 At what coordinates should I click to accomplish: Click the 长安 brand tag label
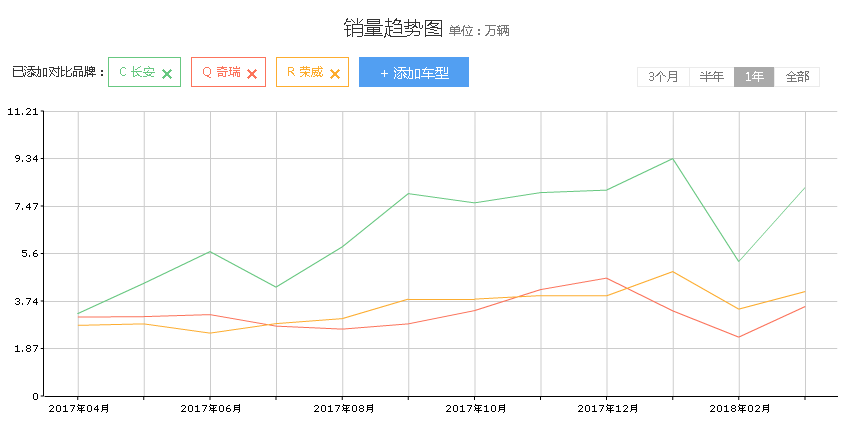click(x=137, y=72)
